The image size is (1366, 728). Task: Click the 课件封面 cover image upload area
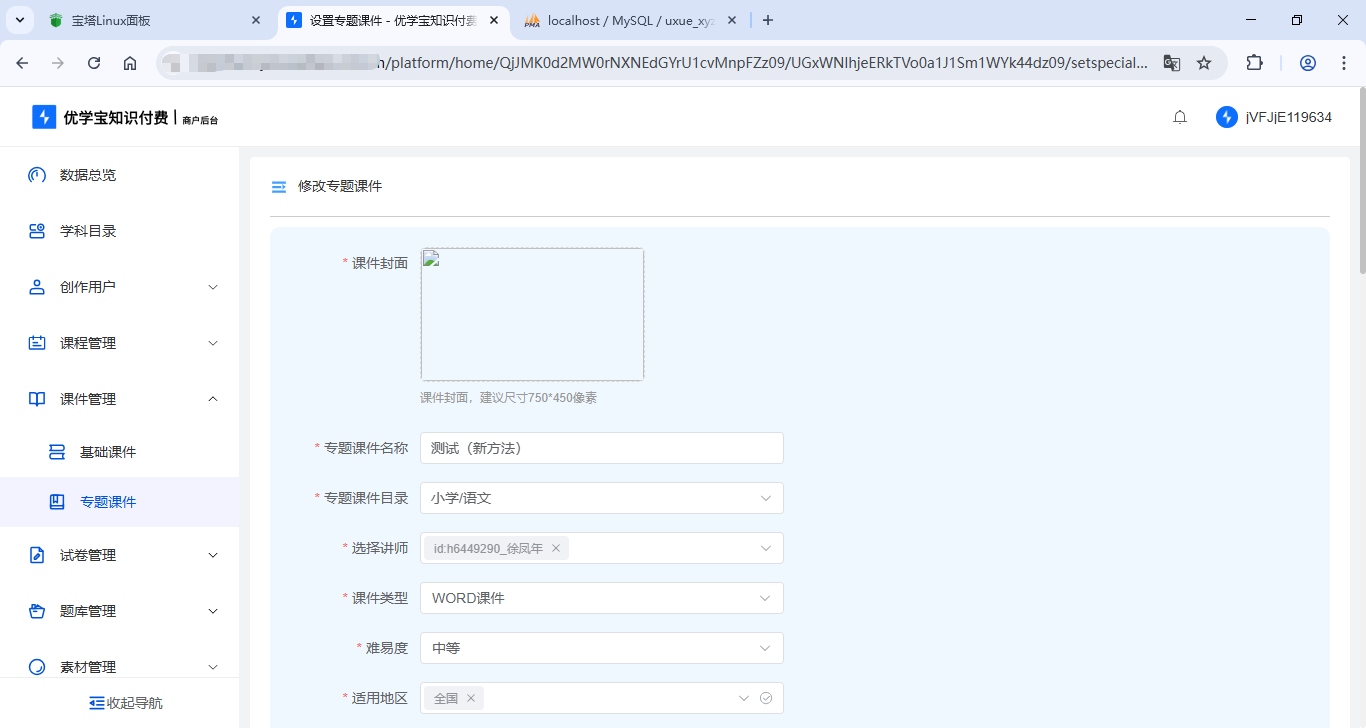tap(532, 313)
